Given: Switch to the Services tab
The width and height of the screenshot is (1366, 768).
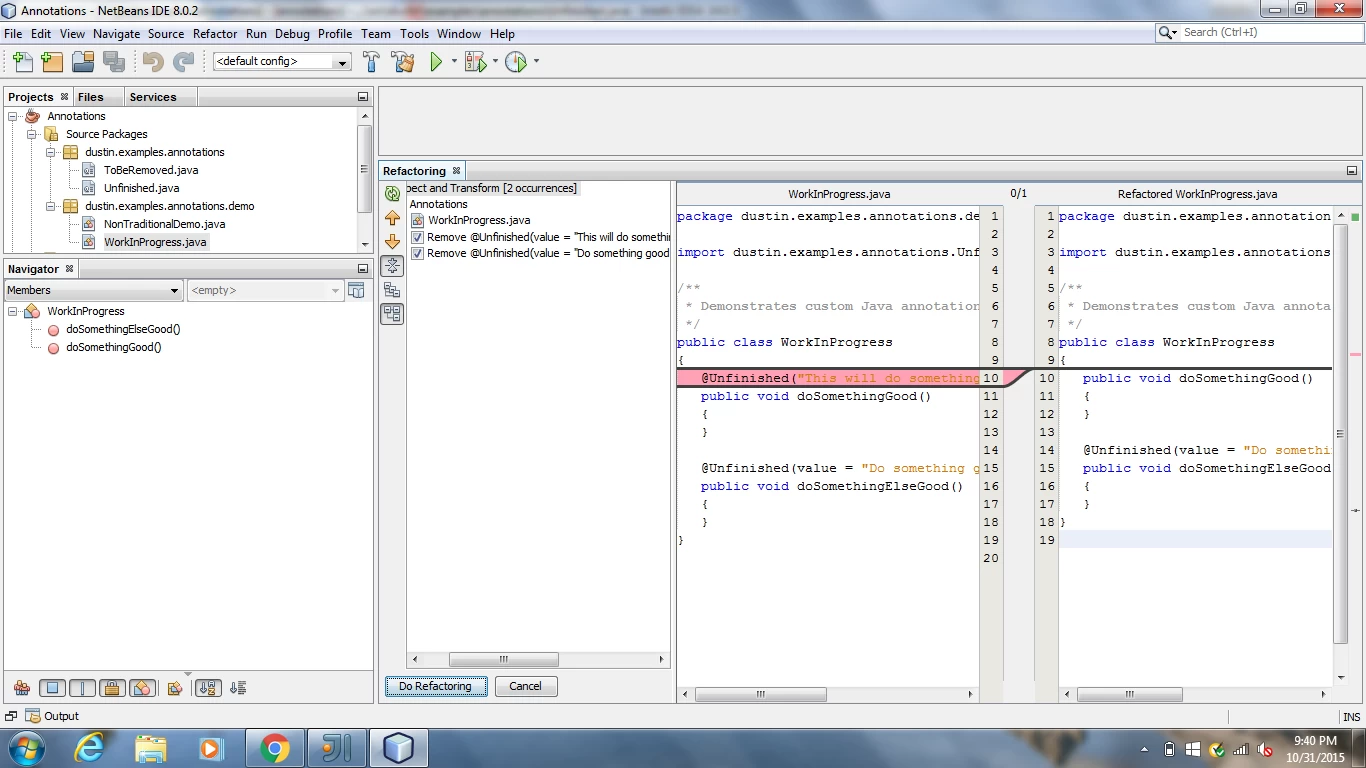Looking at the screenshot, I should (153, 97).
